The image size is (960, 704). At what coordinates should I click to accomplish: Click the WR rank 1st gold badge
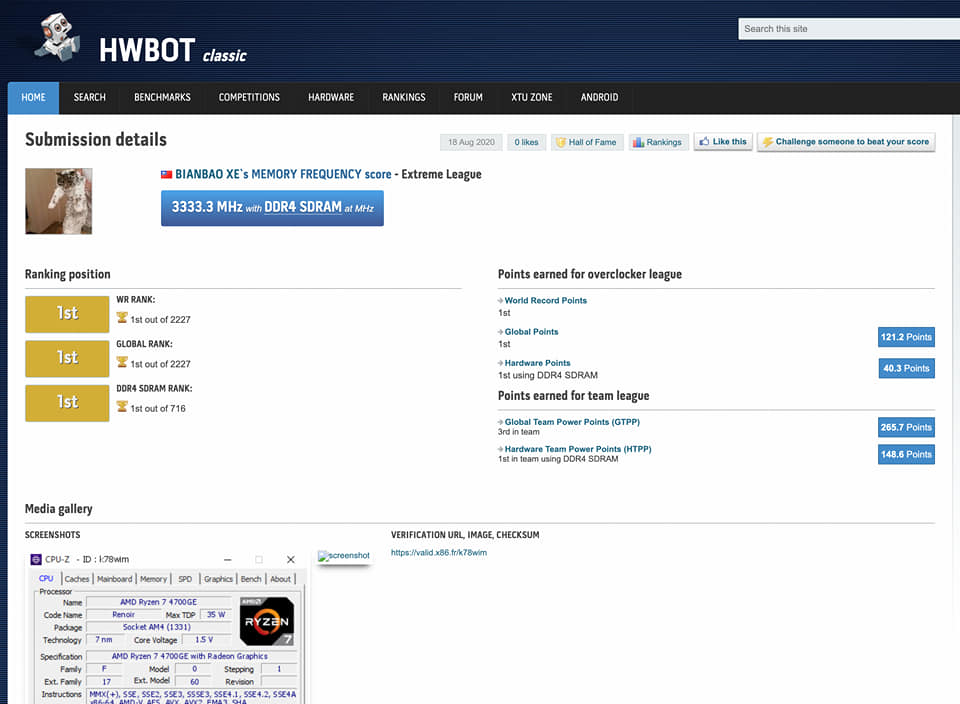(67, 314)
